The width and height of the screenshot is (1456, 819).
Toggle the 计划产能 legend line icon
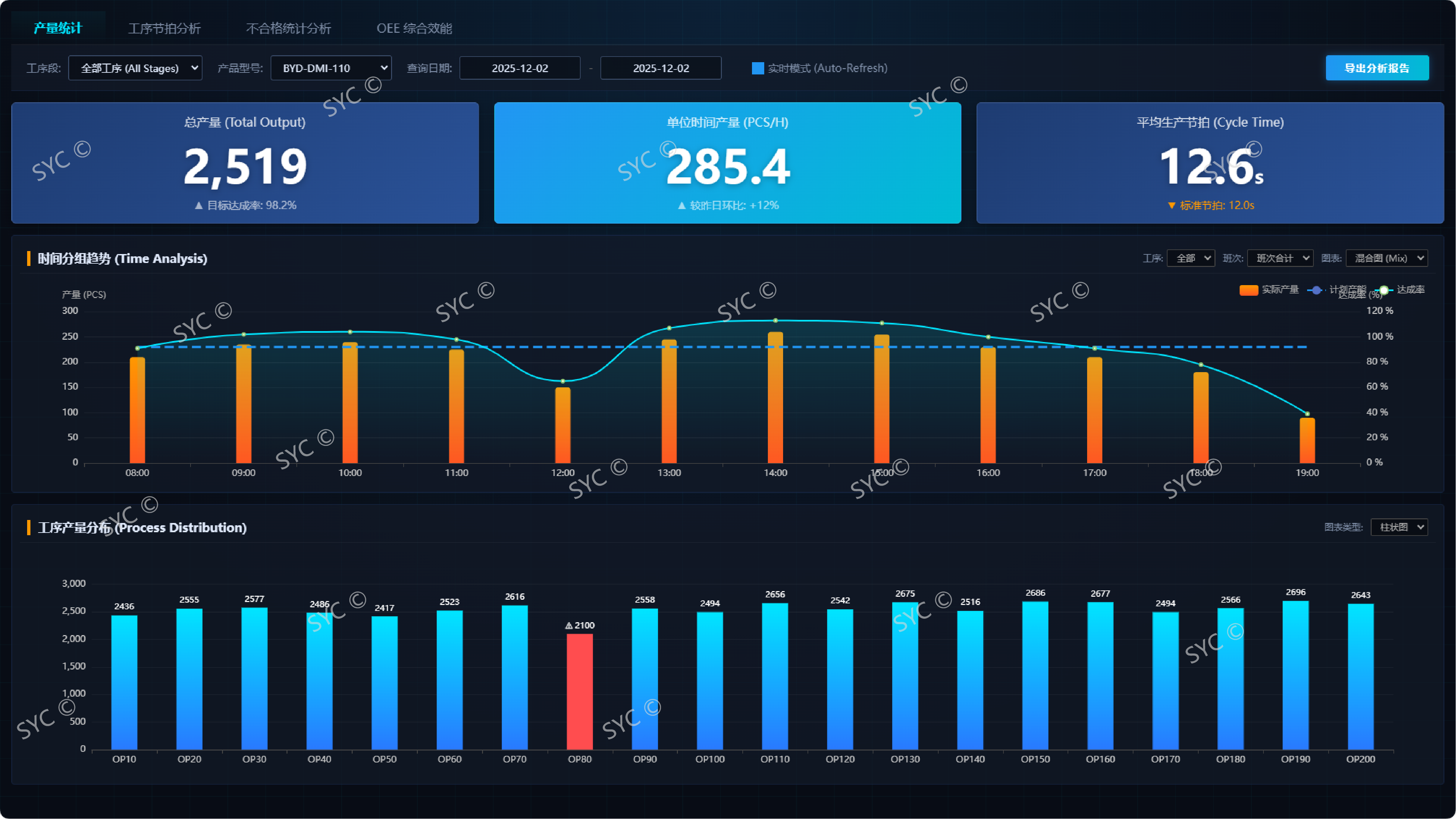(x=1316, y=290)
